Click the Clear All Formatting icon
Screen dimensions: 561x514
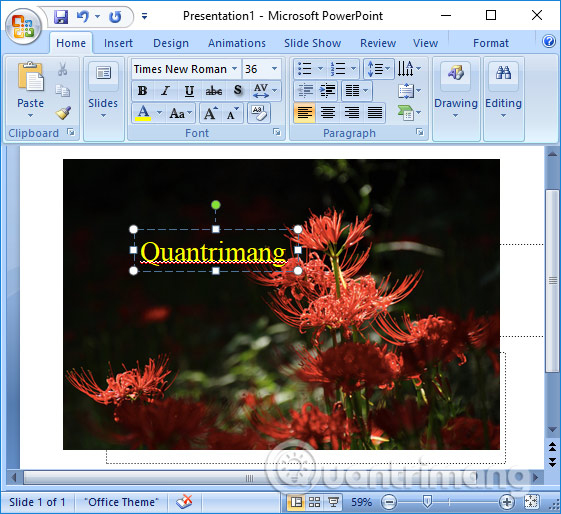[x=259, y=113]
